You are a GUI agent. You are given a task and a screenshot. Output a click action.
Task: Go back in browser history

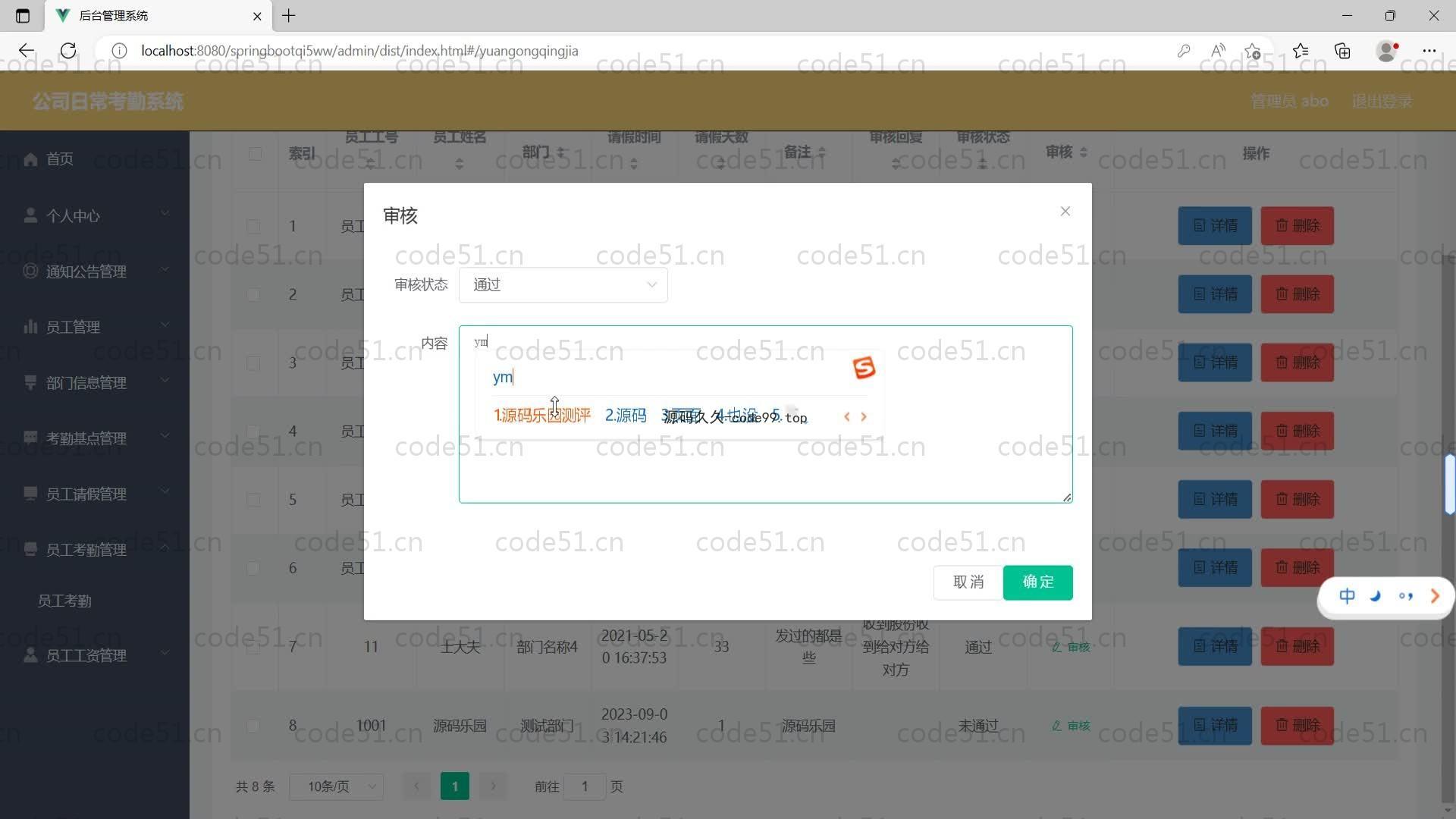point(27,51)
